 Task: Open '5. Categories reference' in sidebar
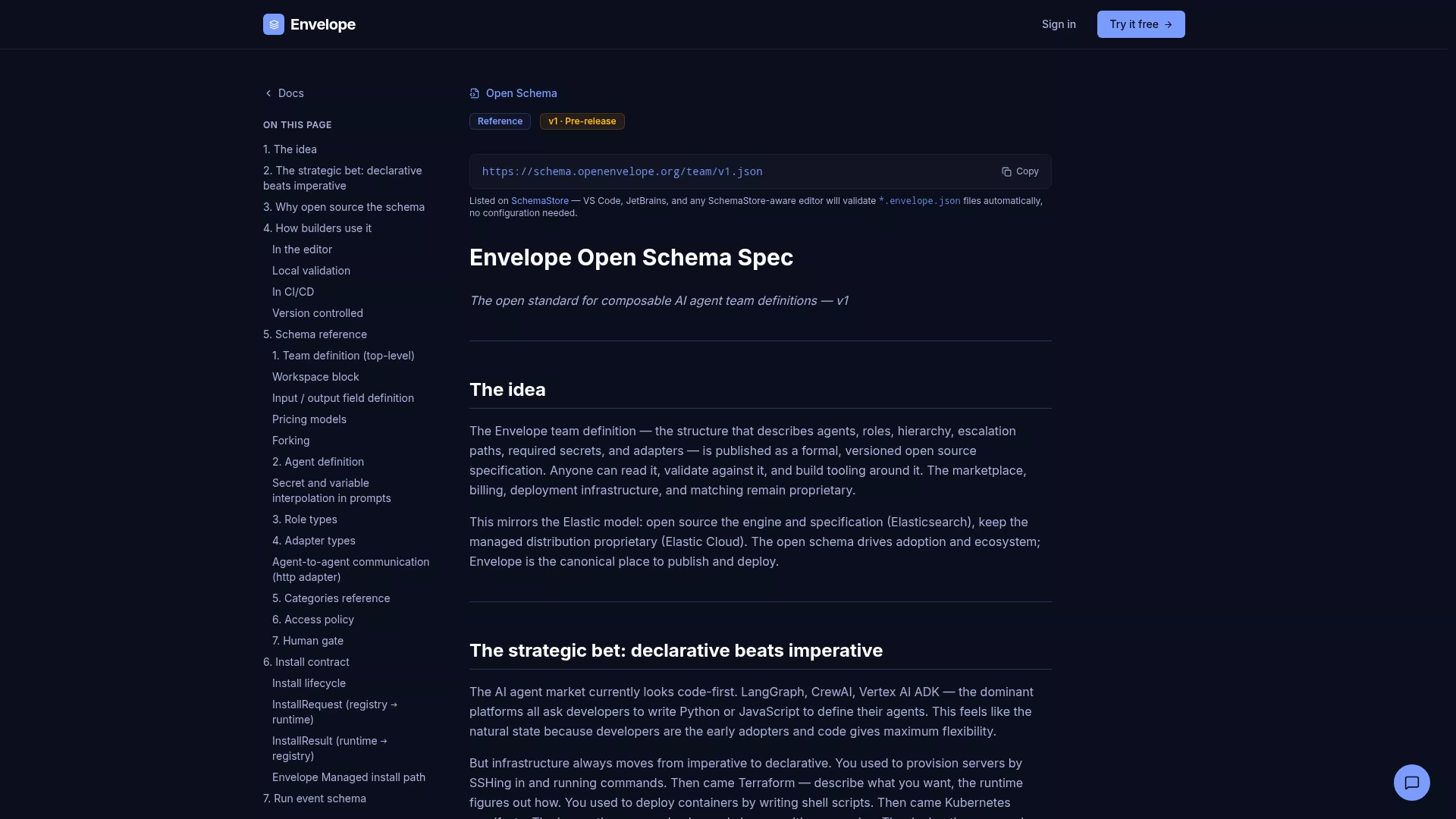pyautogui.click(x=331, y=598)
